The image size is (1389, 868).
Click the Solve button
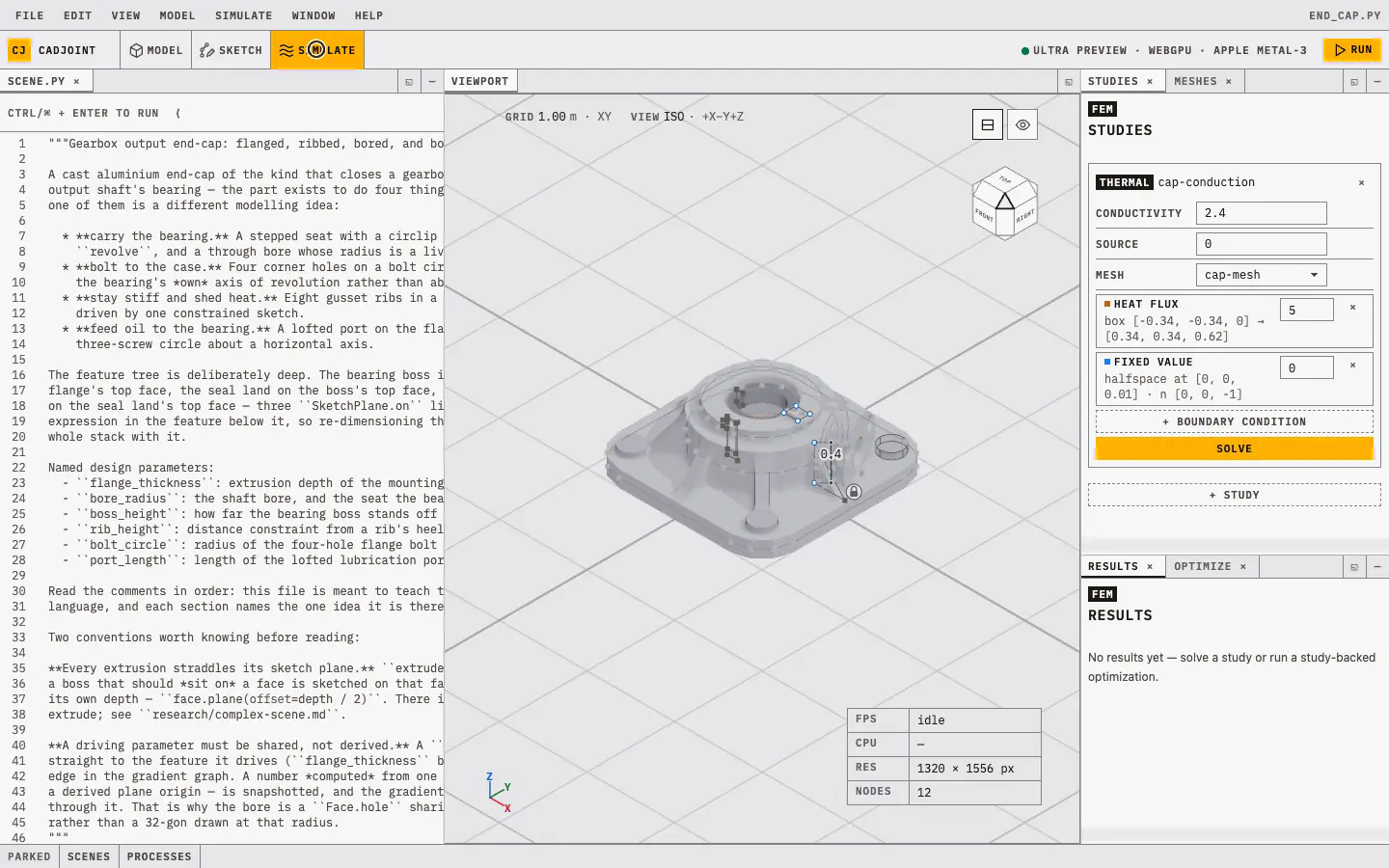1234,448
